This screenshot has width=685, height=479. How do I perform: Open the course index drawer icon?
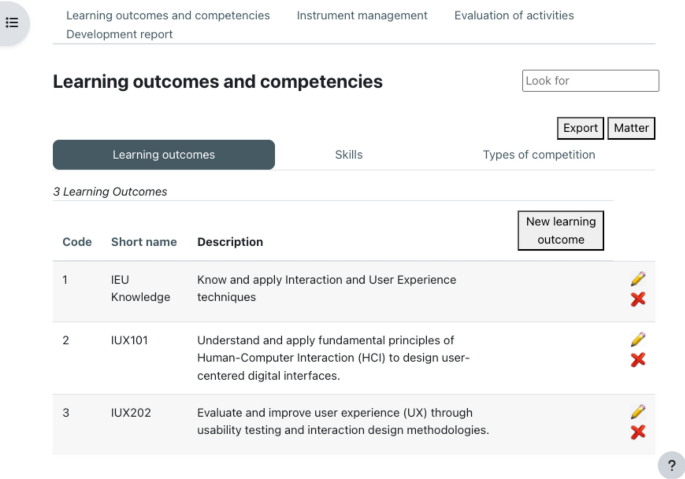coord(12,22)
